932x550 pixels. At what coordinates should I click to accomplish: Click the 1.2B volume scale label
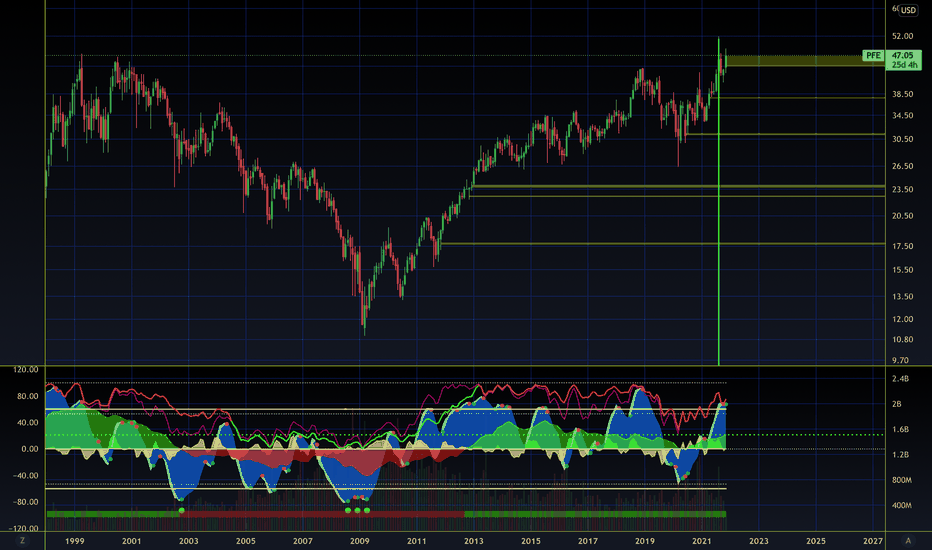click(900, 454)
